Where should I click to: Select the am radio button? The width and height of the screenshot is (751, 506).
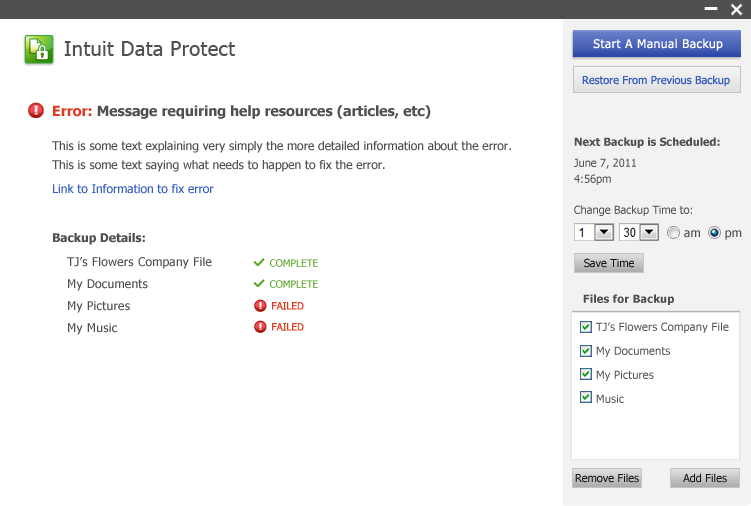click(x=673, y=233)
